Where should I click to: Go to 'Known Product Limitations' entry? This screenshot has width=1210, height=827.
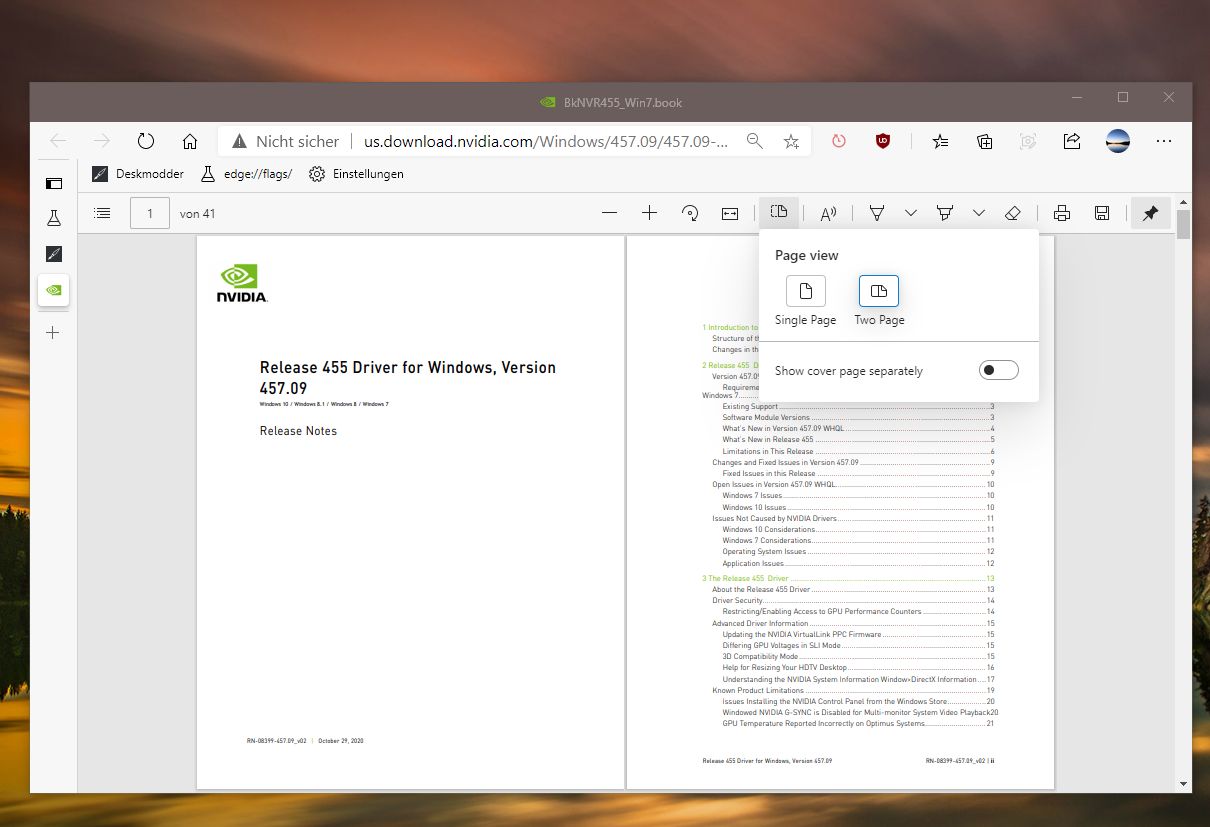click(x=853, y=690)
